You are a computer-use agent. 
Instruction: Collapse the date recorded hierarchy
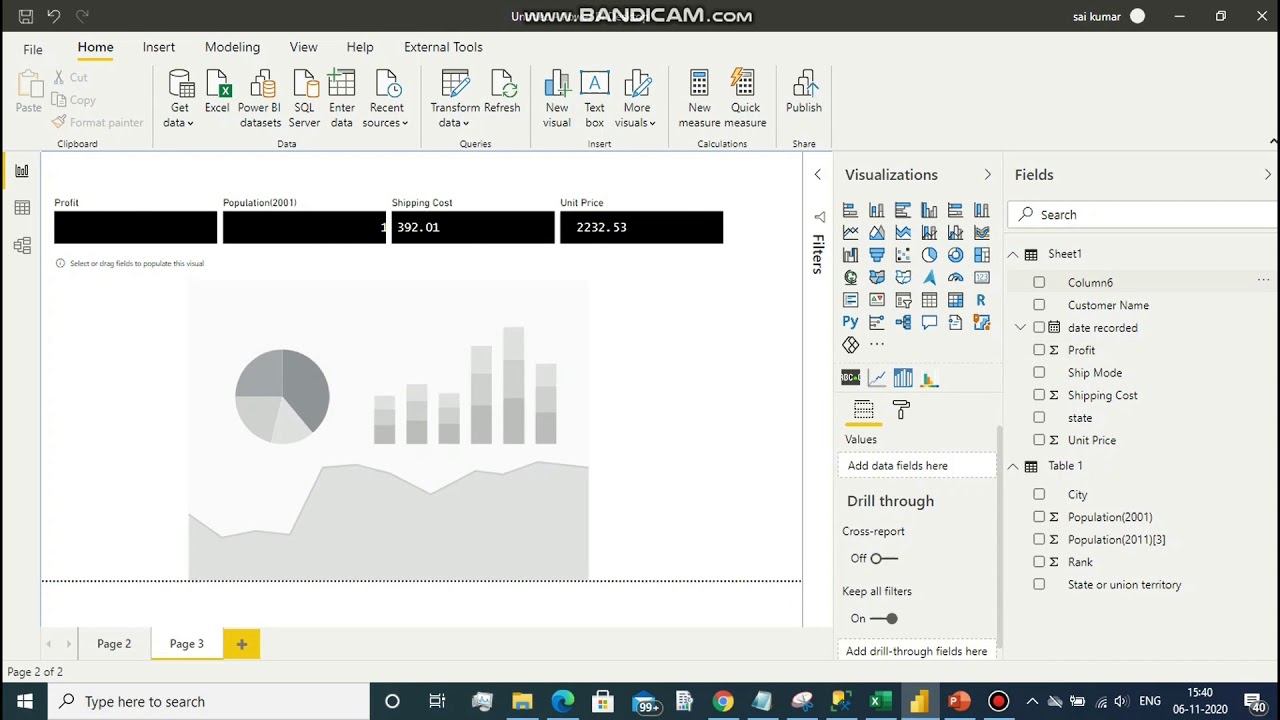click(x=1020, y=327)
